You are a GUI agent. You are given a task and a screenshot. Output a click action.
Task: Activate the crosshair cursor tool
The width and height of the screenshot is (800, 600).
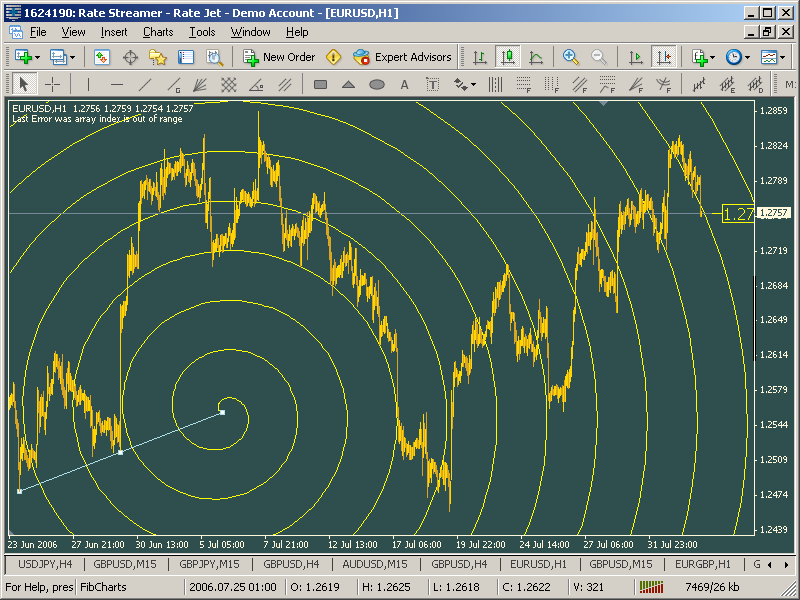[53, 84]
